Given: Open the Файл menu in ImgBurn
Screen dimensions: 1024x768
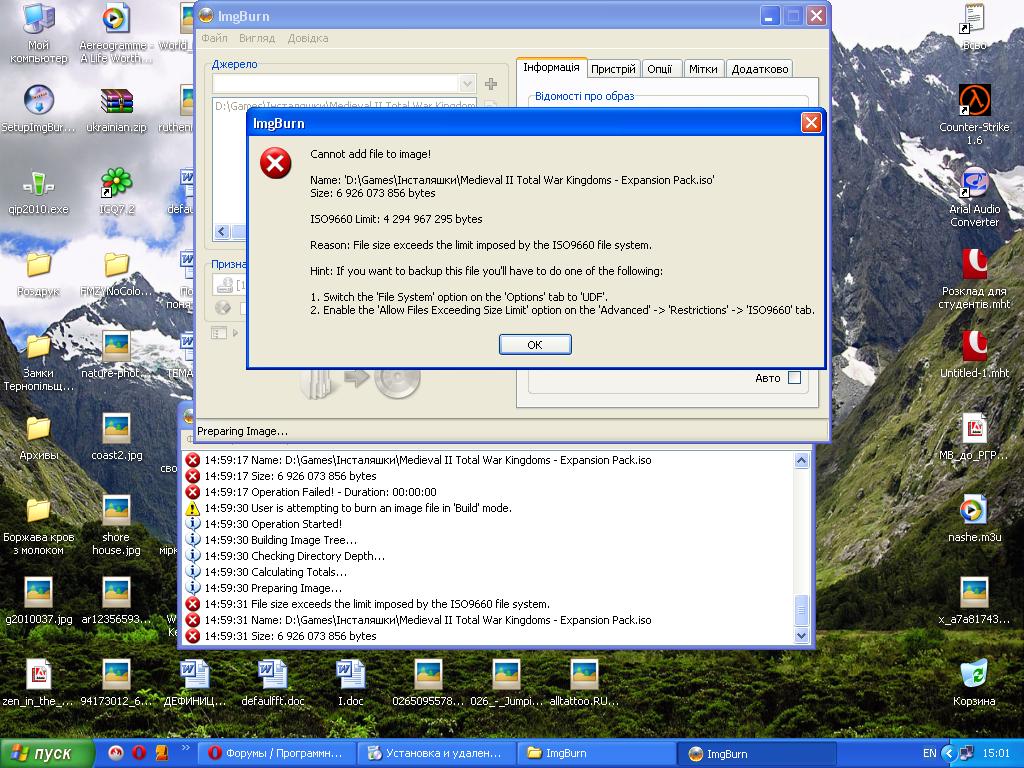Looking at the screenshot, I should (214, 38).
